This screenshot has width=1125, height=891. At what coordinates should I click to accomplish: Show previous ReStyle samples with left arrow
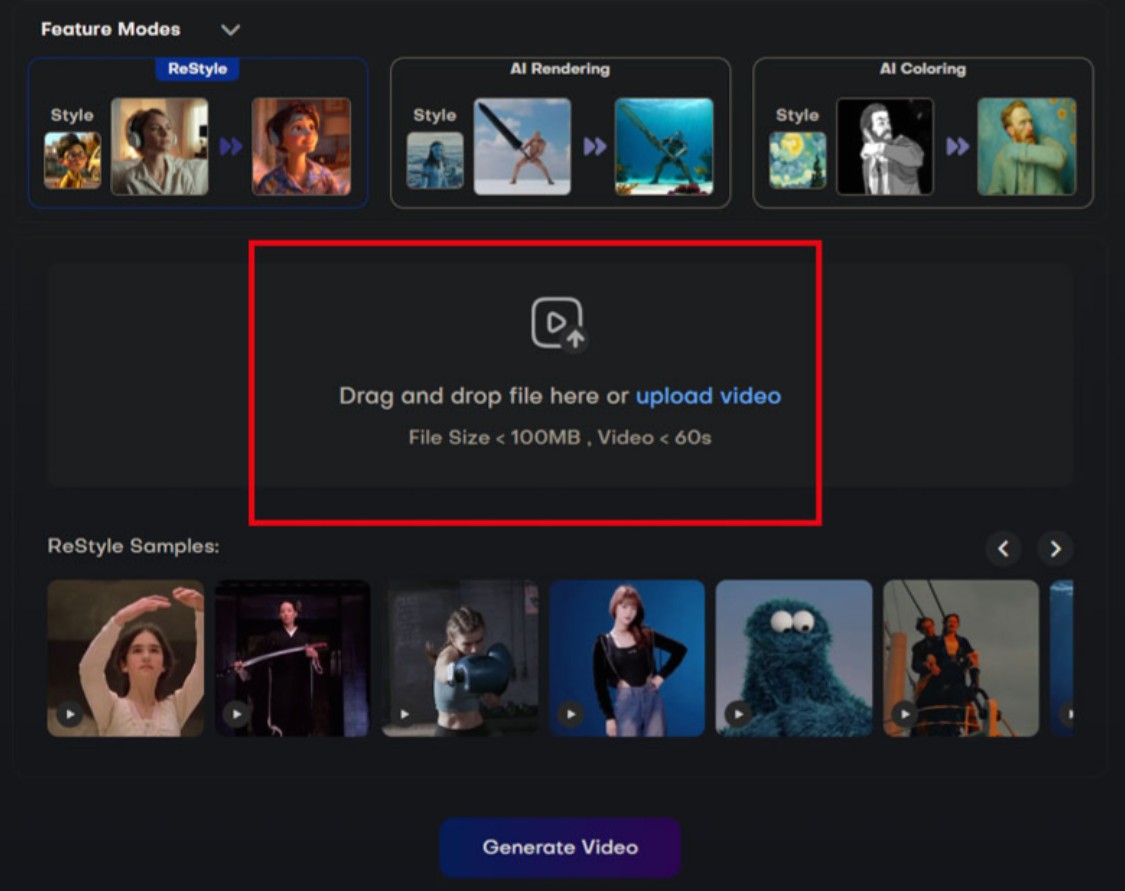[1003, 548]
